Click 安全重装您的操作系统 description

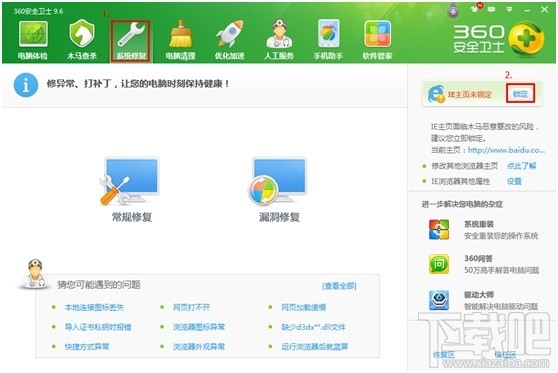tap(501, 236)
